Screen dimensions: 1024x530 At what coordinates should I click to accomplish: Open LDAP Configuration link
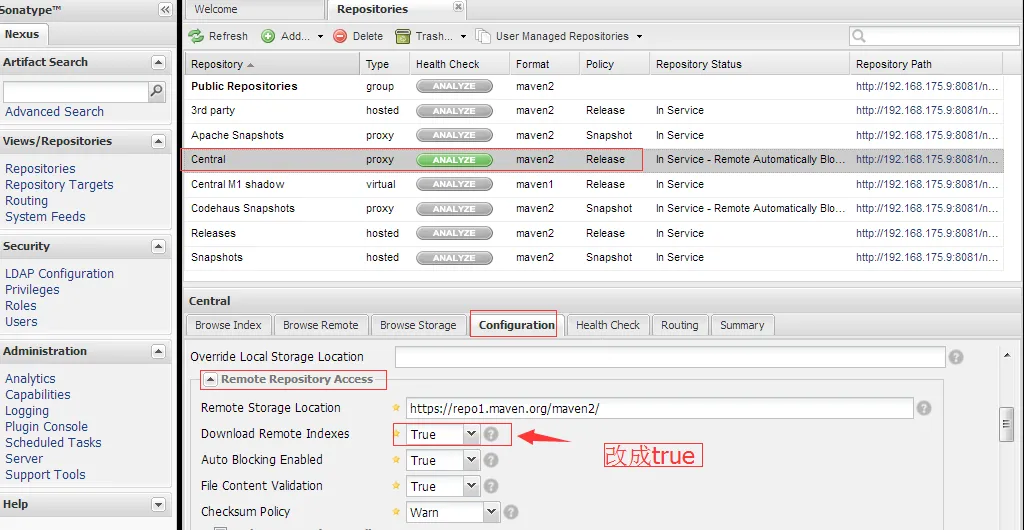(59, 273)
